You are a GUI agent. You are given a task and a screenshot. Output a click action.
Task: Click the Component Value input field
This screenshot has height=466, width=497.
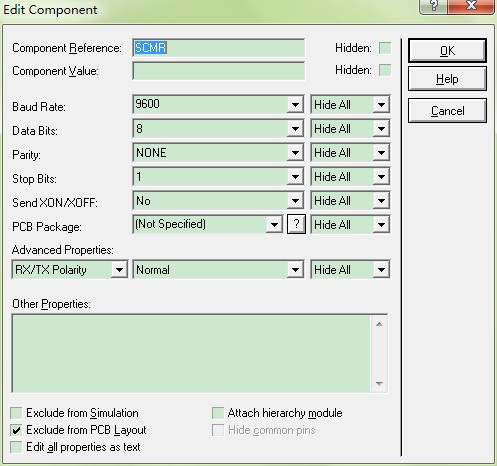click(x=218, y=71)
